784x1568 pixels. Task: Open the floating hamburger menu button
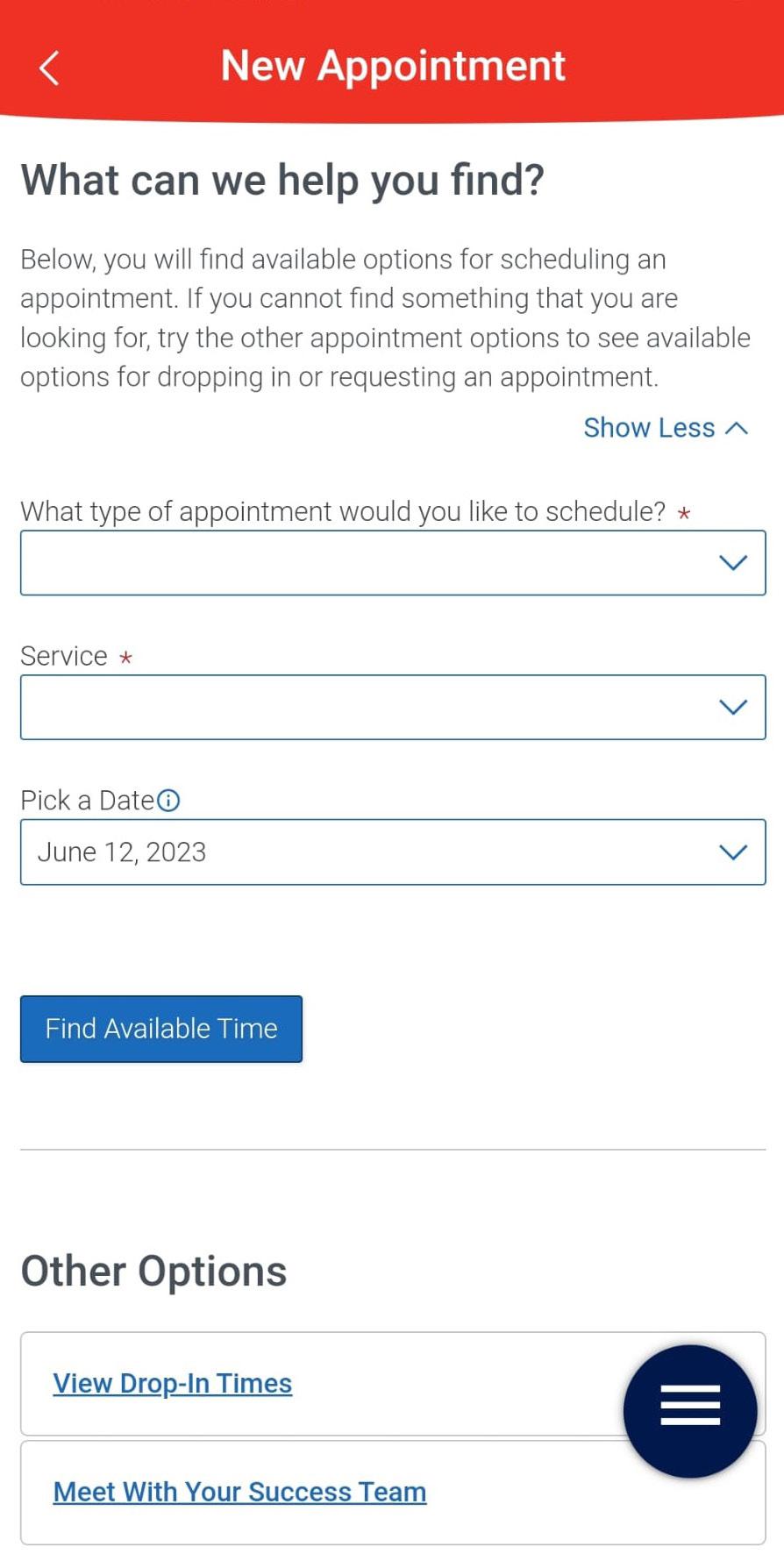pyautogui.click(x=689, y=1410)
